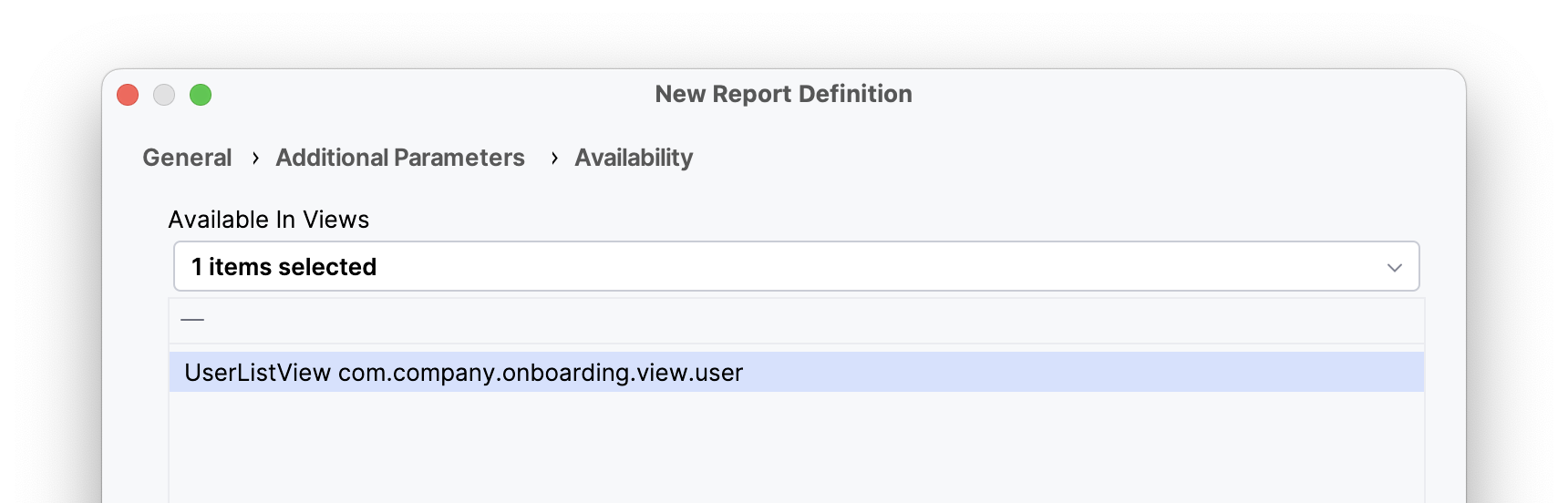The height and width of the screenshot is (503, 1568).
Task: Click the minus remove icon above the list
Action: (x=192, y=320)
